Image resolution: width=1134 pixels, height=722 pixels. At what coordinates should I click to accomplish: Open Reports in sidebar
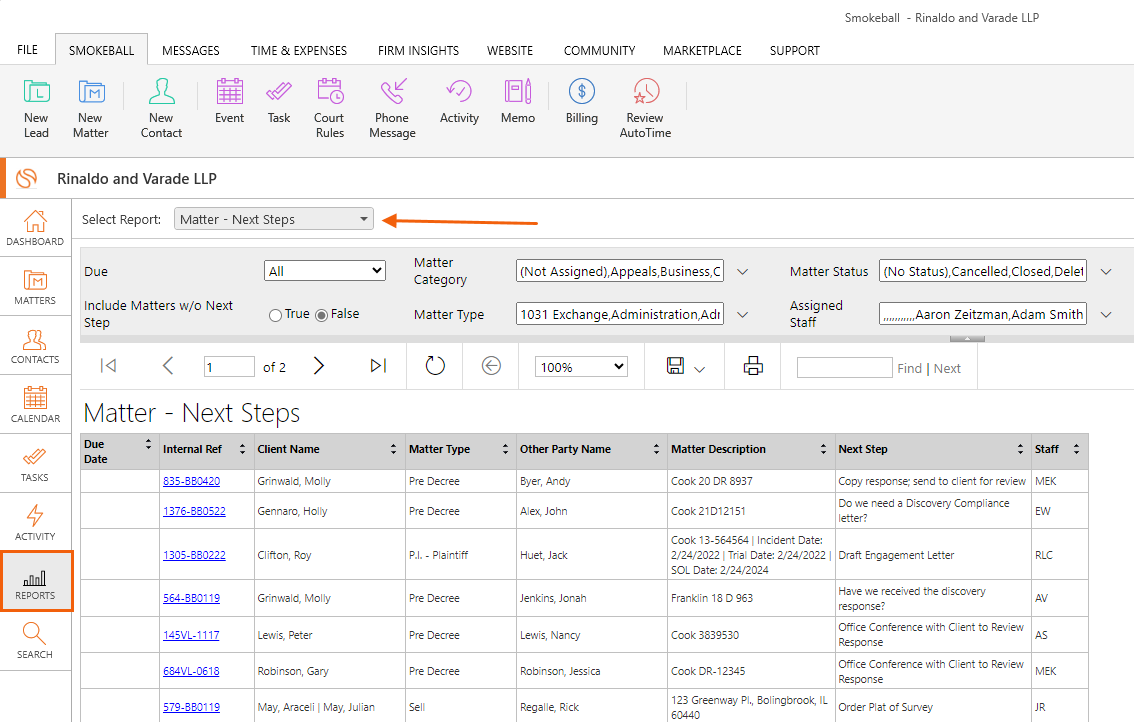click(35, 582)
